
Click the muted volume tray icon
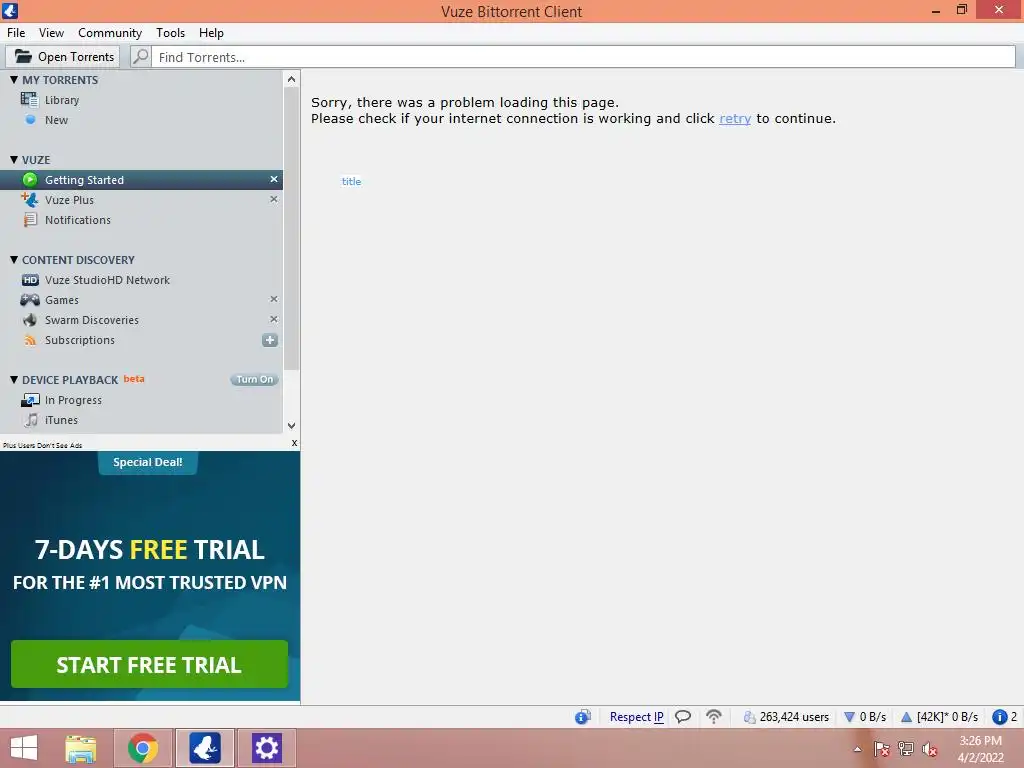929,749
